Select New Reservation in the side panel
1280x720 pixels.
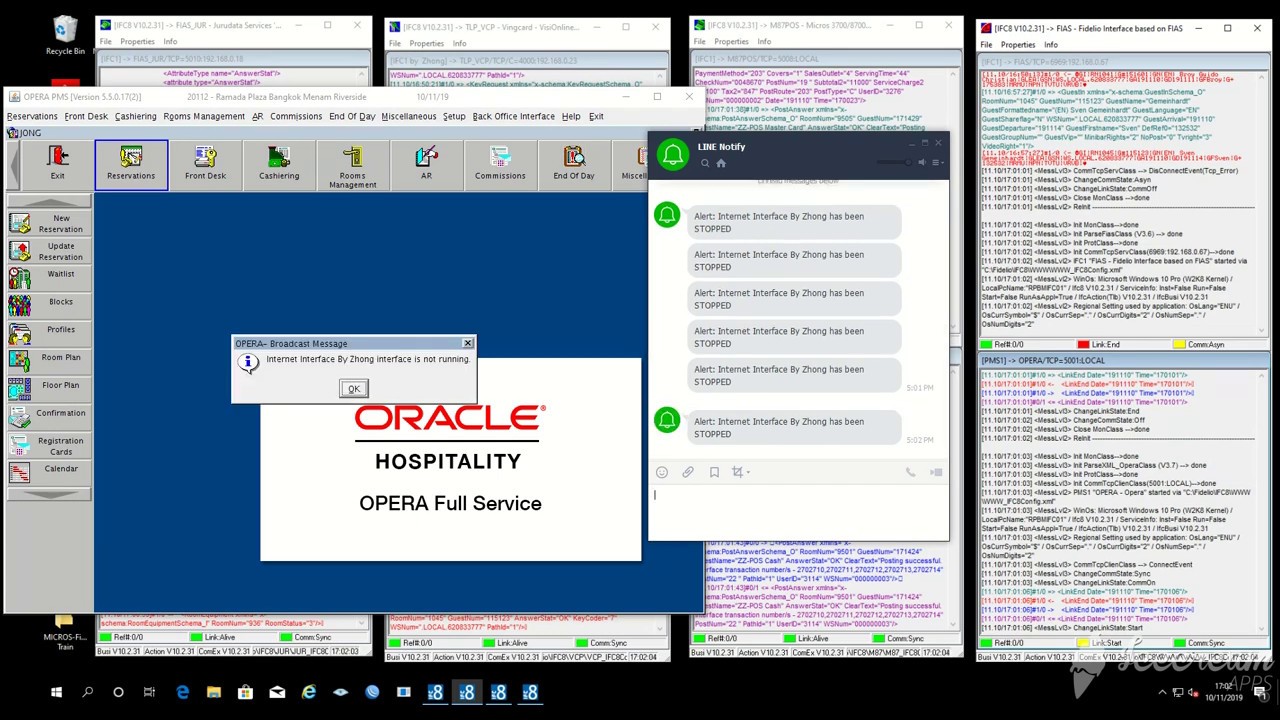click(x=50, y=223)
